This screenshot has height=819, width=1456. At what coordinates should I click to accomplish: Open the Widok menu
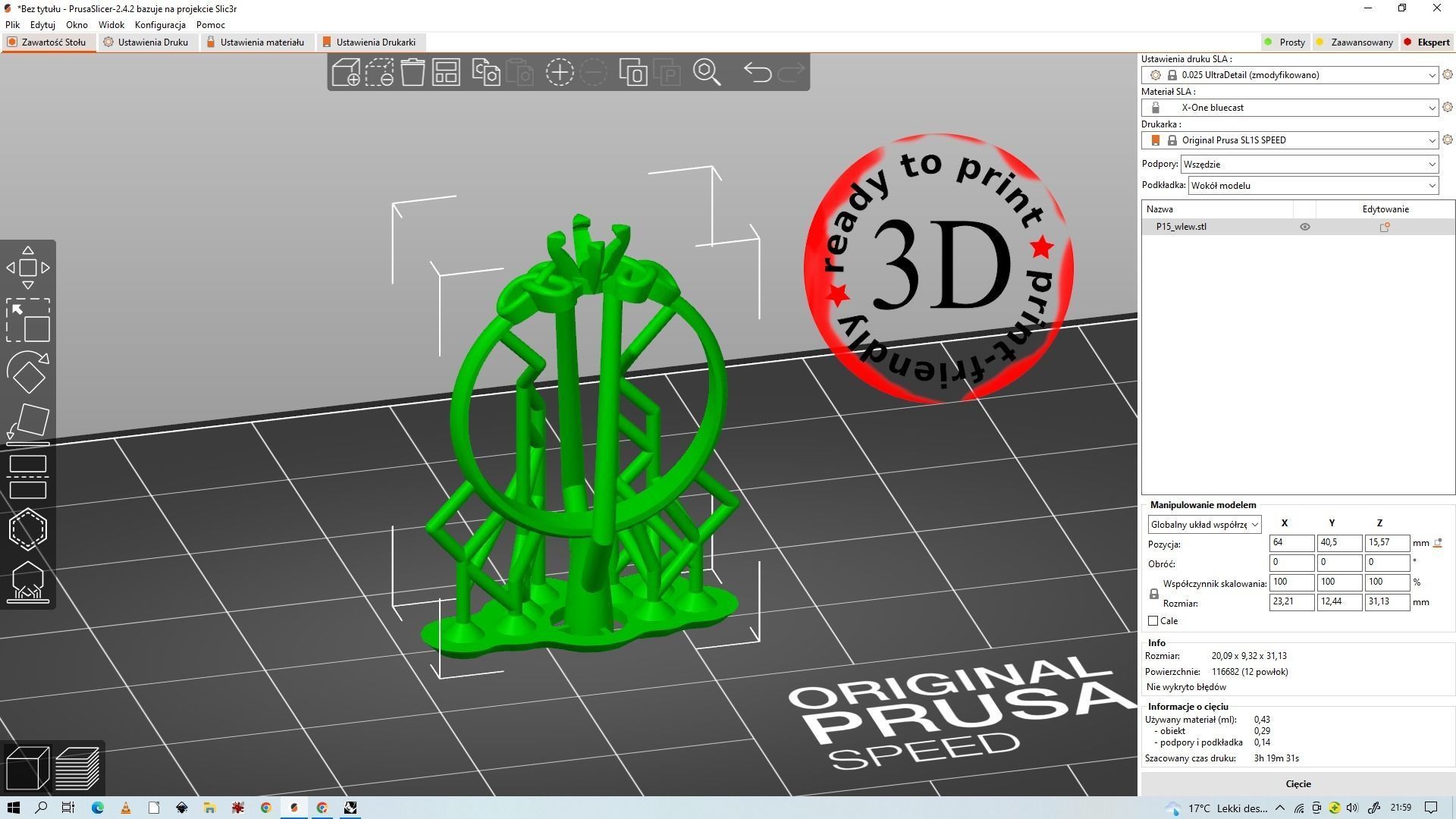(111, 25)
